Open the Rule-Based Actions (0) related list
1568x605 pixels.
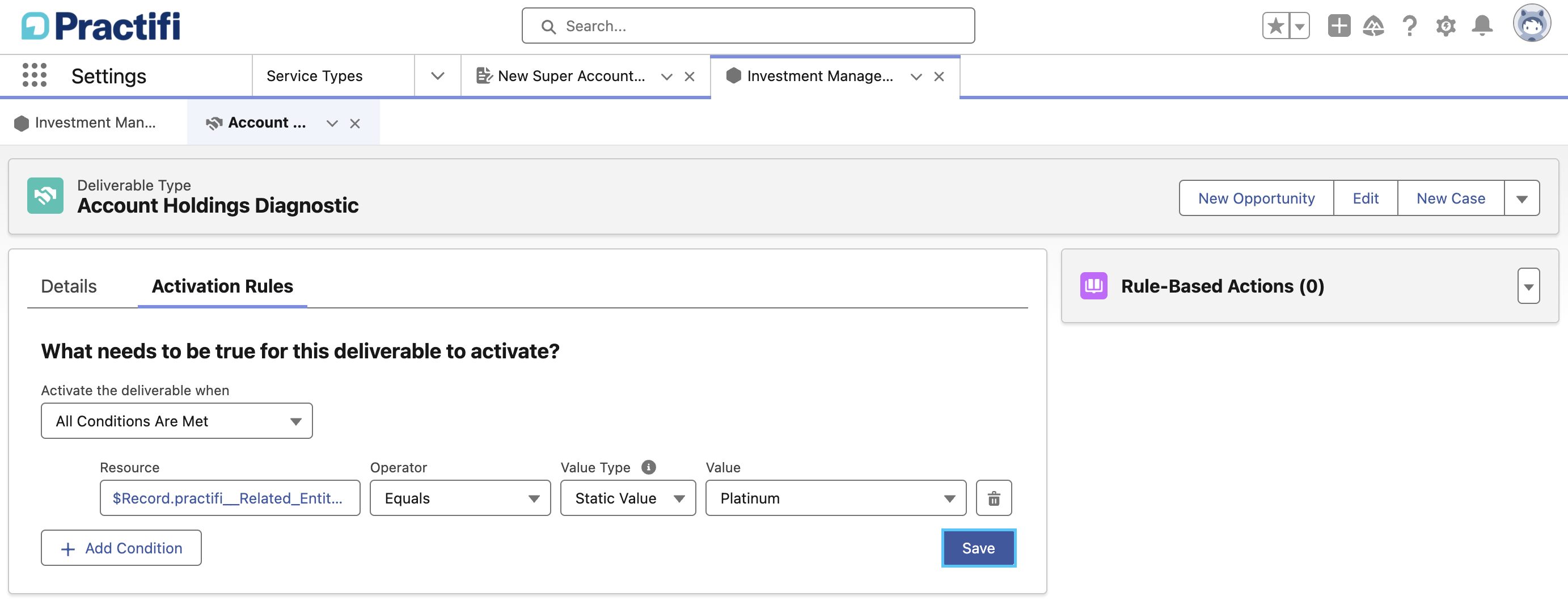tap(1222, 286)
